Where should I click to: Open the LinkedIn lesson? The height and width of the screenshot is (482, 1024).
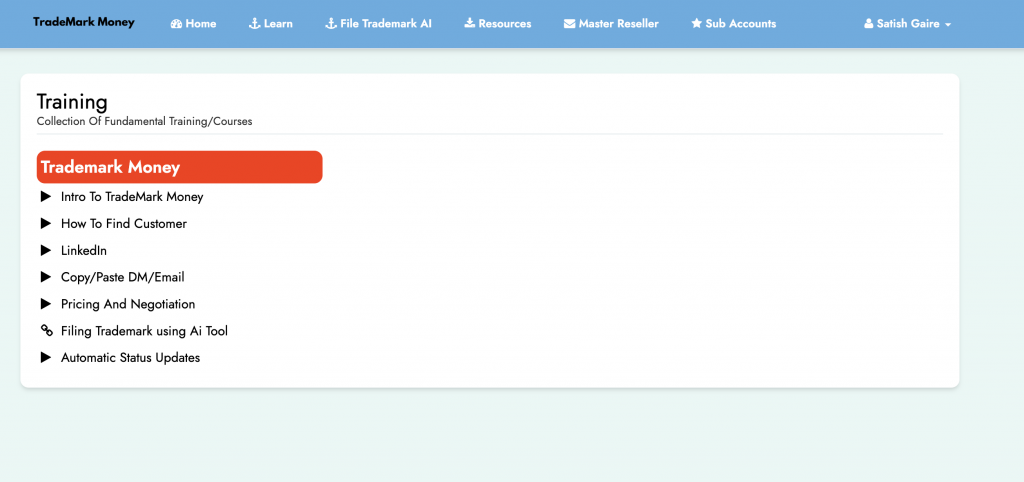coord(84,250)
